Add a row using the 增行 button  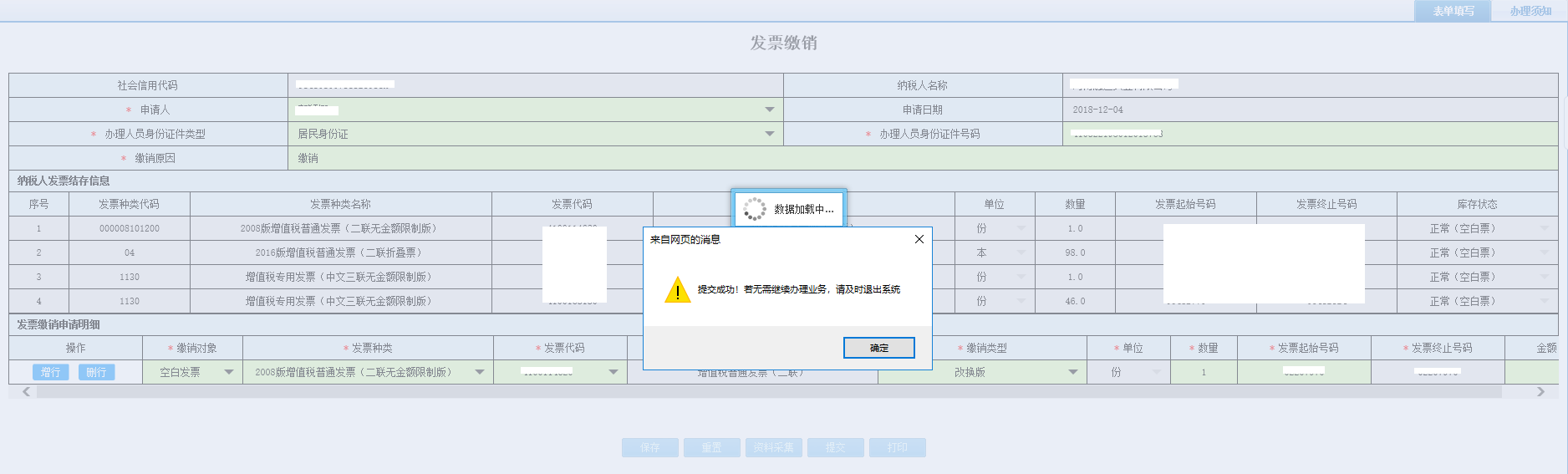tap(51, 372)
